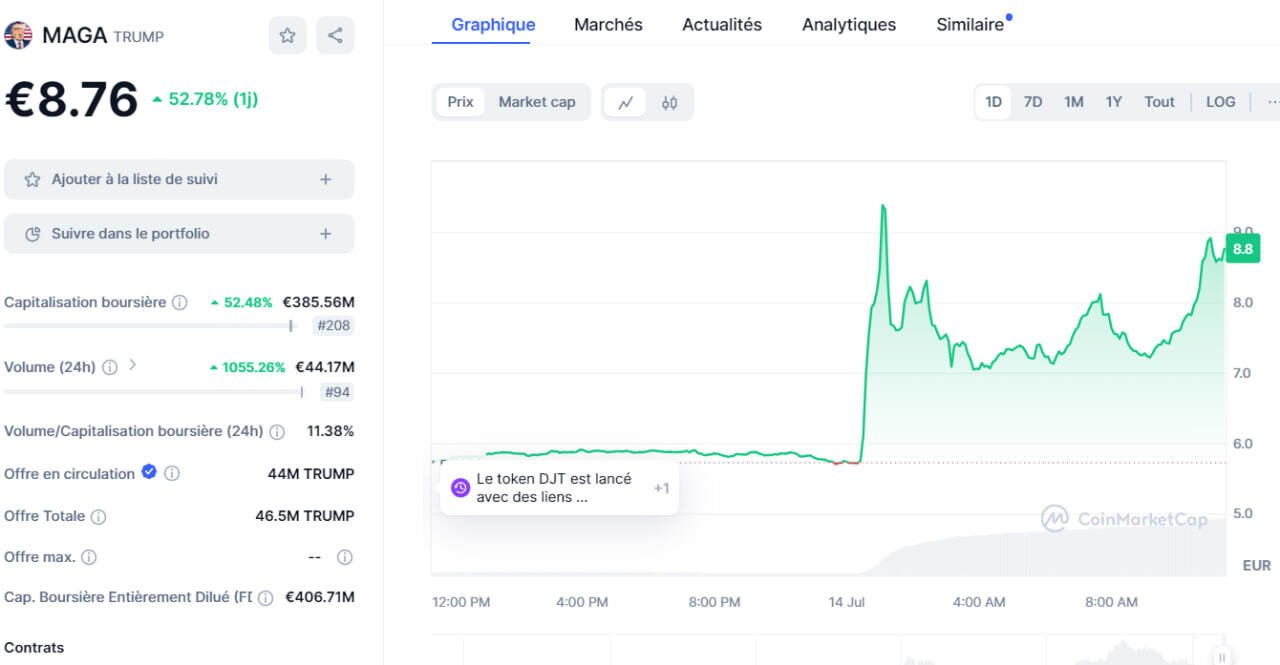
Task: Click the 52.78% (1j) change indicator
Action: (x=205, y=99)
